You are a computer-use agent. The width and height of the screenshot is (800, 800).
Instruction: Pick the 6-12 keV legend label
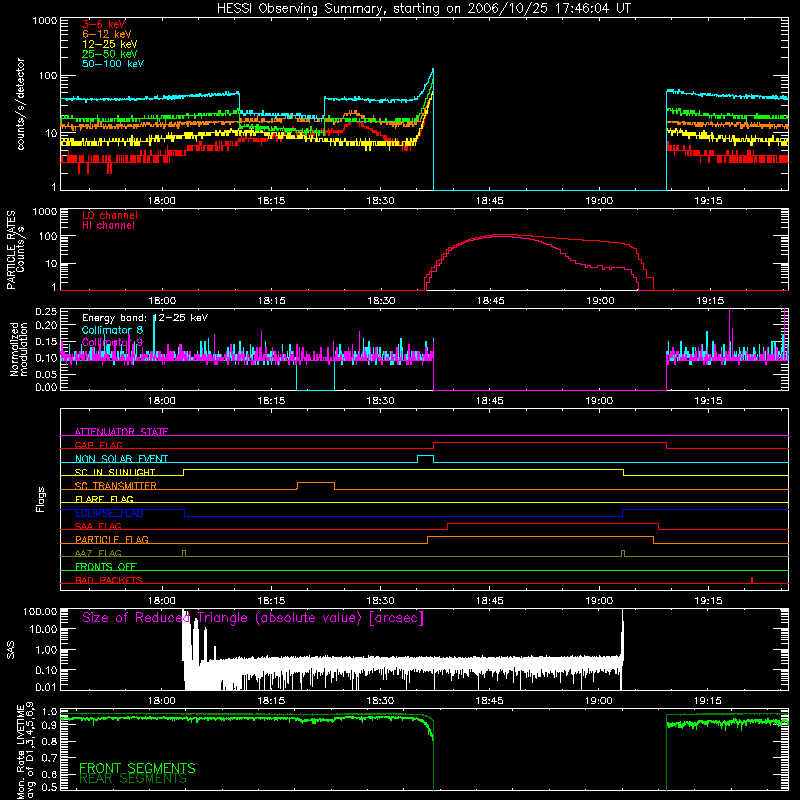pos(107,34)
